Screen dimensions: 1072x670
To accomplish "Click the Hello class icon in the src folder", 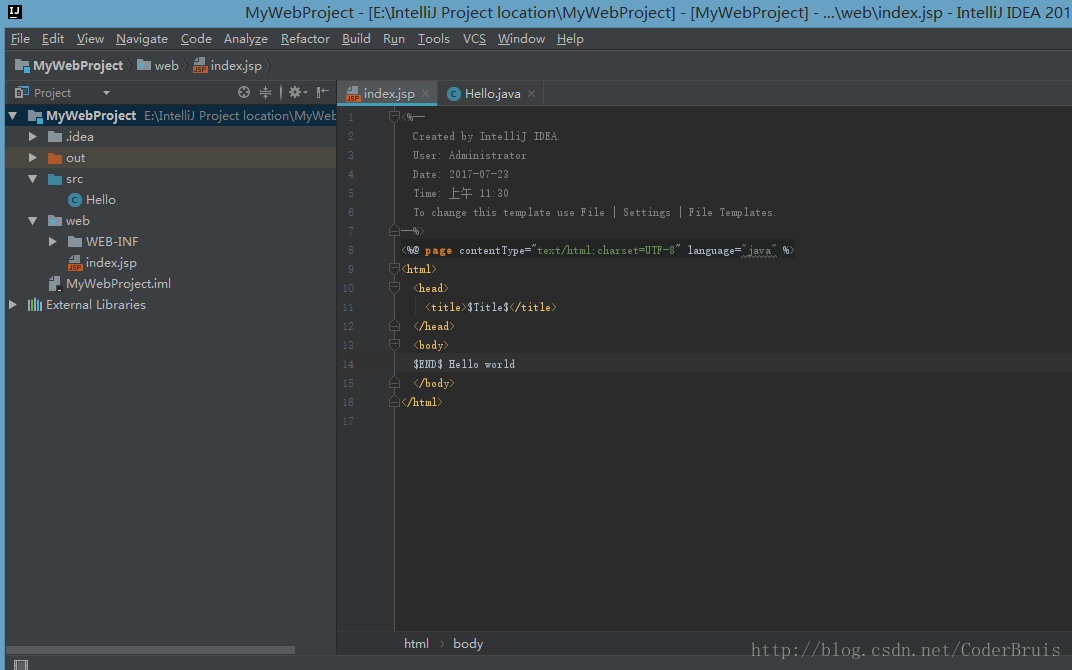I will pos(75,200).
